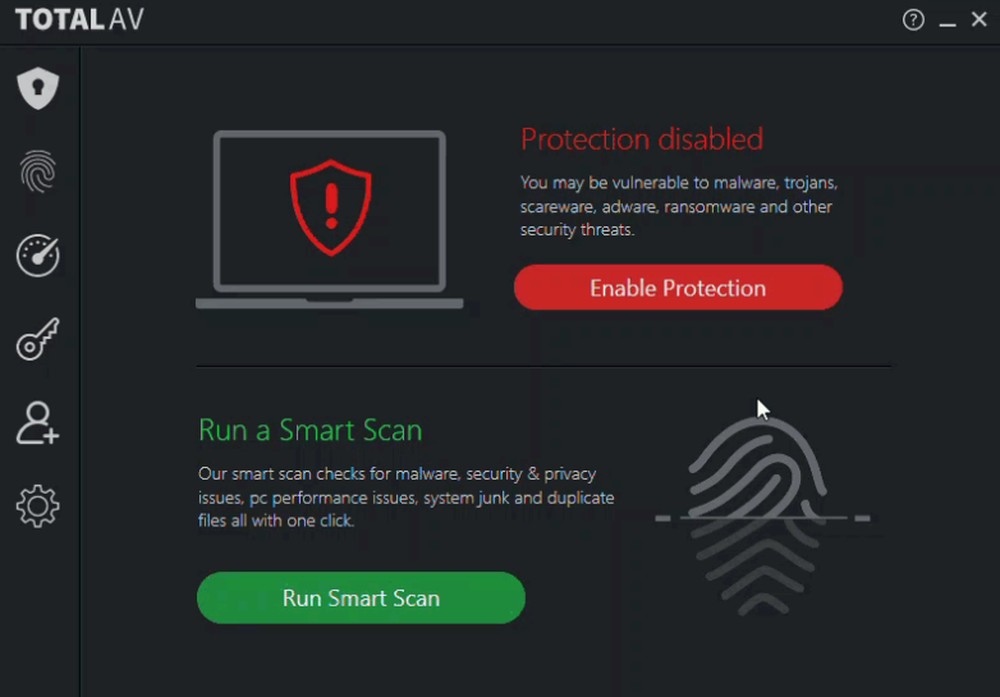Open the key password vault section
This screenshot has width=1000, height=697.
pyautogui.click(x=38, y=339)
